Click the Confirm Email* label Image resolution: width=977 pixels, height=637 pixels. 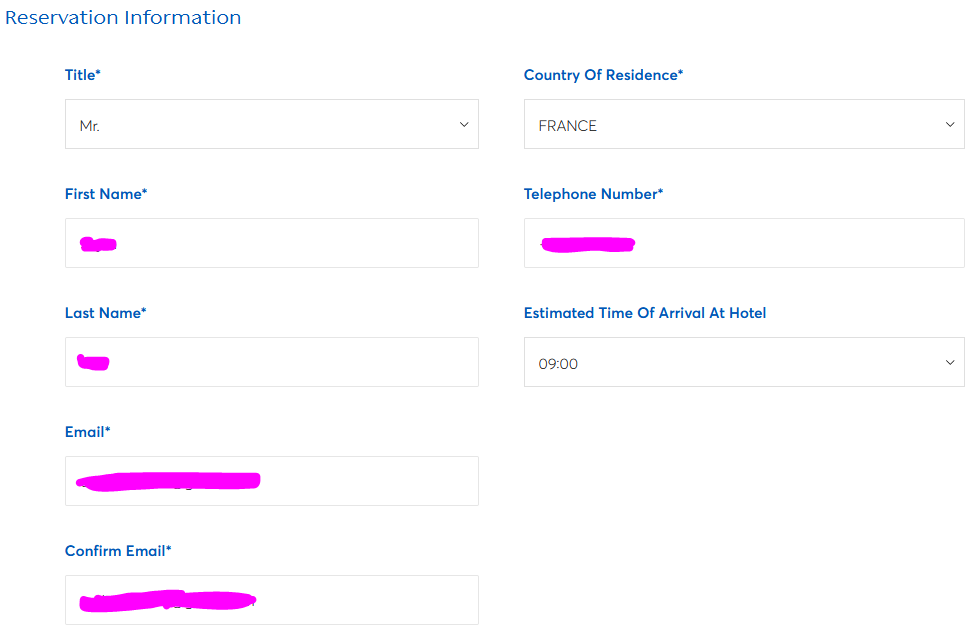[x=118, y=551]
